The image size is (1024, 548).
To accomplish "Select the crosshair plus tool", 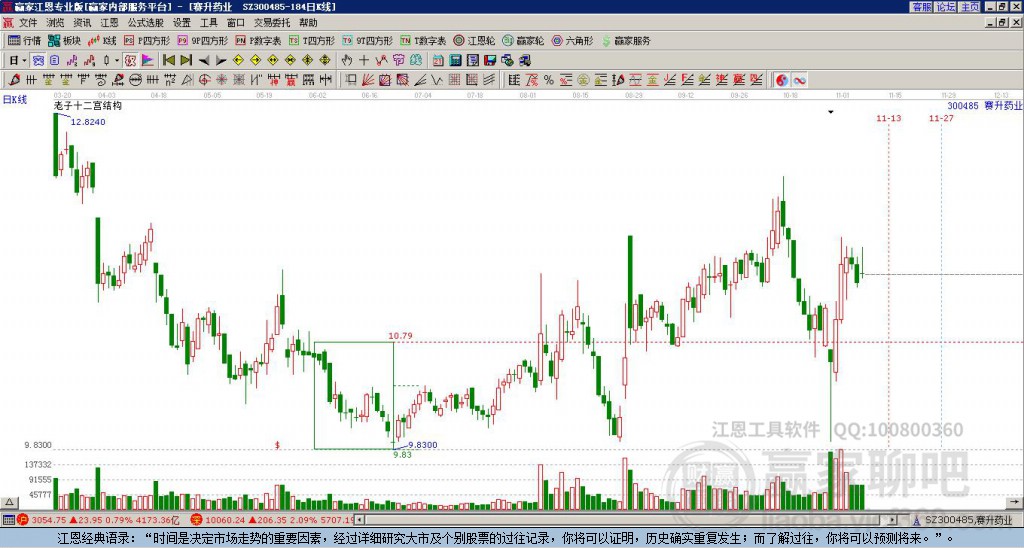I will coord(364,61).
